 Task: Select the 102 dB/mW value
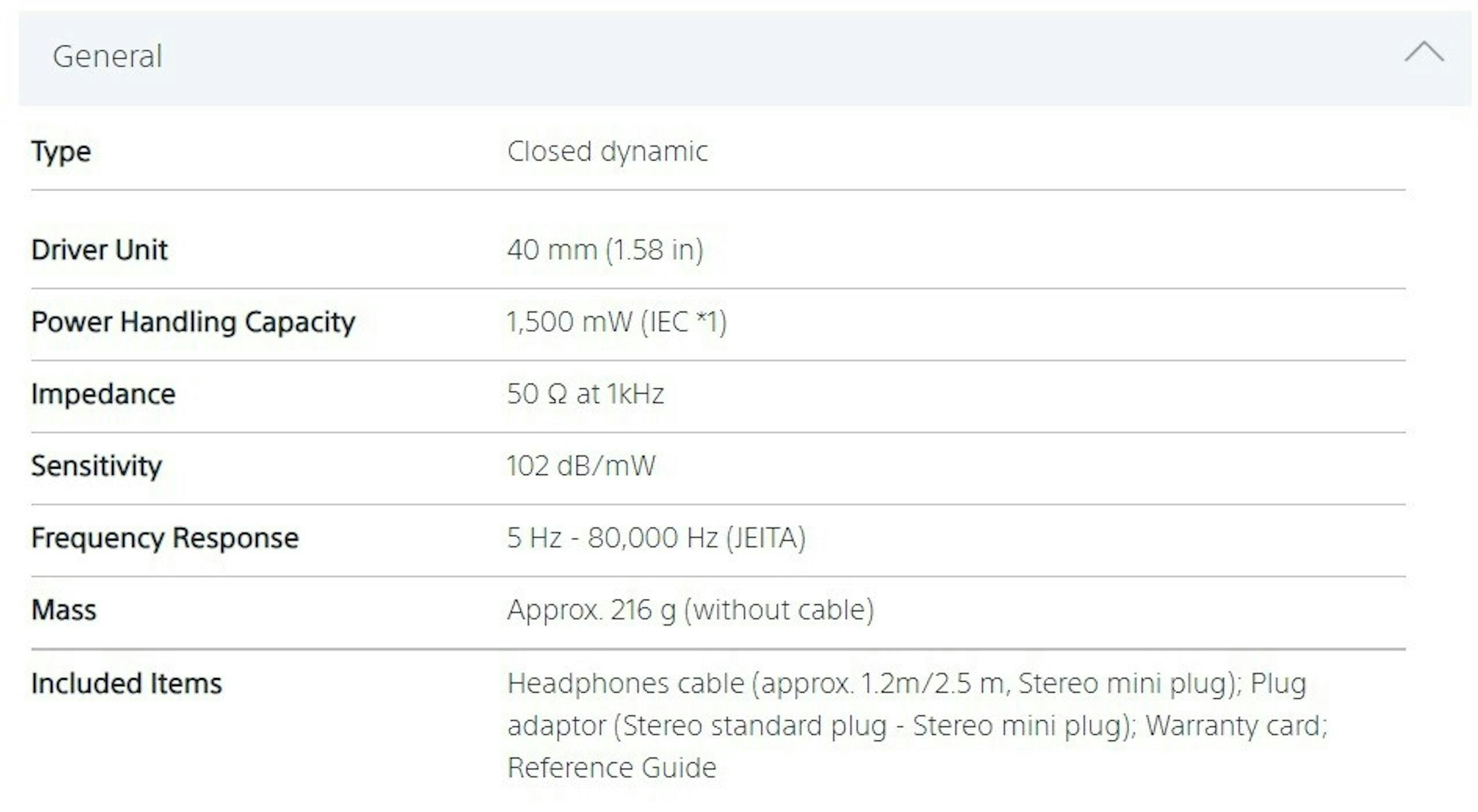pos(581,466)
